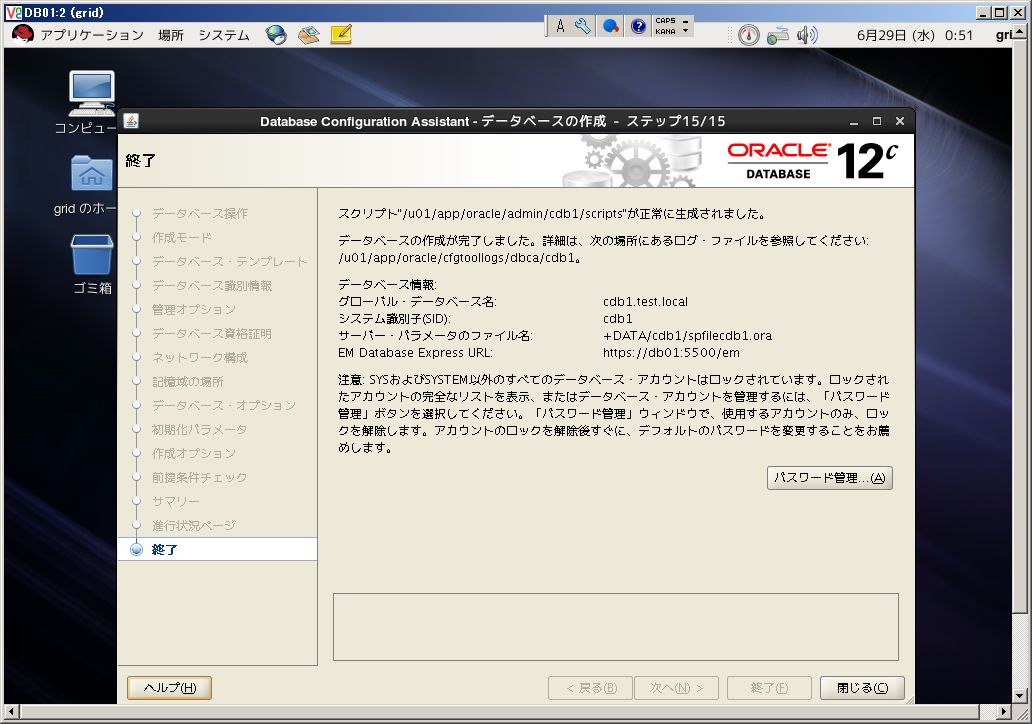Open the clock showing 6月29日 0:51
This screenshot has width=1032, height=724.
914,36
